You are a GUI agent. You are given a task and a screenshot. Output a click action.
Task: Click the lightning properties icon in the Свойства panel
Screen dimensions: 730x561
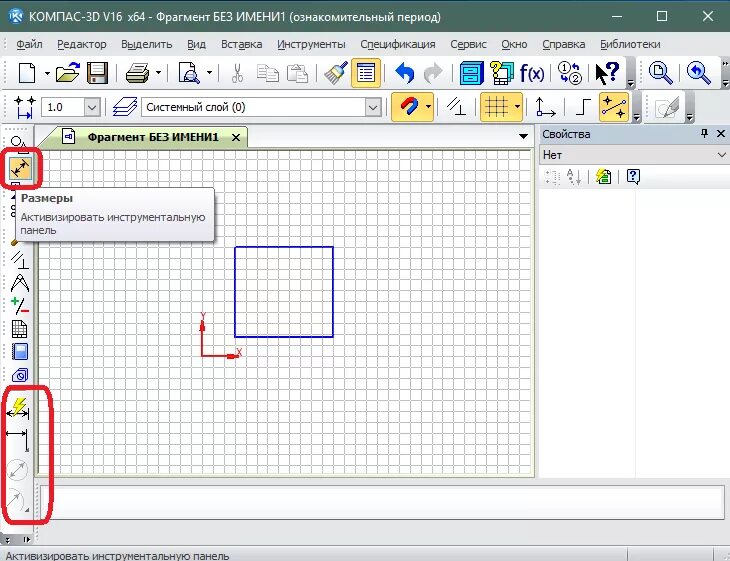pos(603,176)
